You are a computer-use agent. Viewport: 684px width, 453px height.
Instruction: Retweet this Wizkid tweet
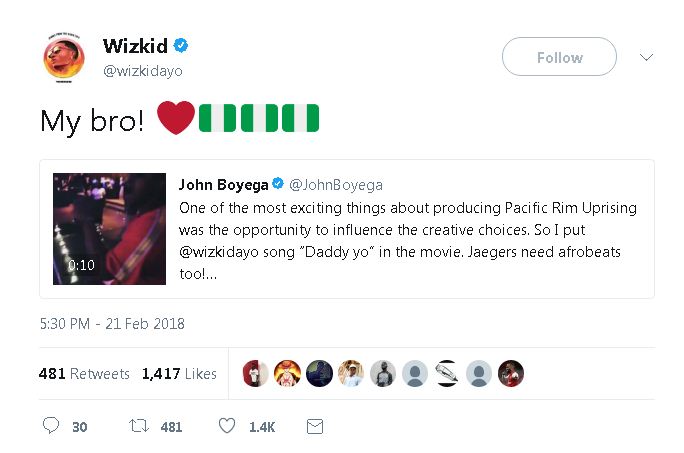pyautogui.click(x=140, y=426)
